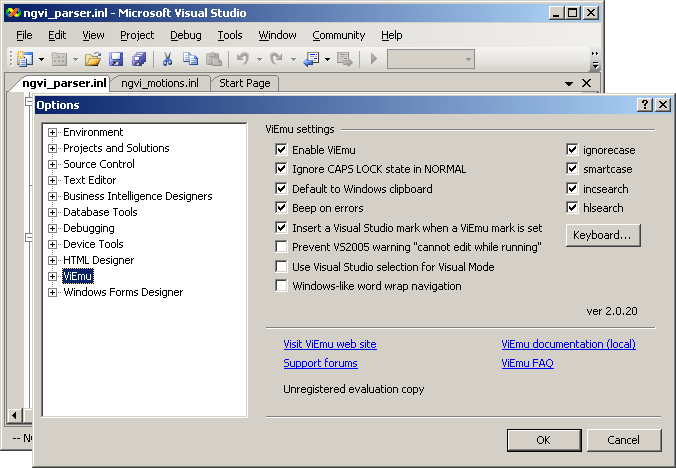The image size is (676, 468).
Task: Select Windows Forms Designer in the tree
Action: click(123, 292)
